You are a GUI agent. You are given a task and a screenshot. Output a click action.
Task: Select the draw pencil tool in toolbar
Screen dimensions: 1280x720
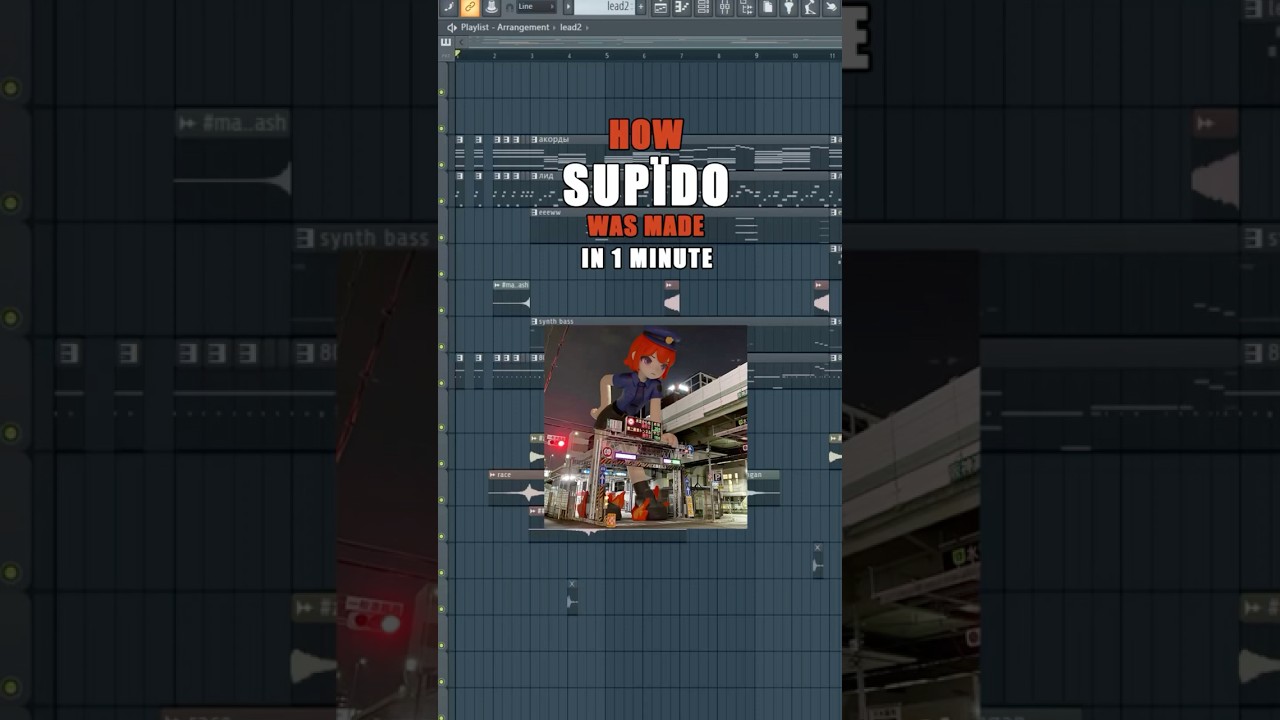(x=449, y=7)
